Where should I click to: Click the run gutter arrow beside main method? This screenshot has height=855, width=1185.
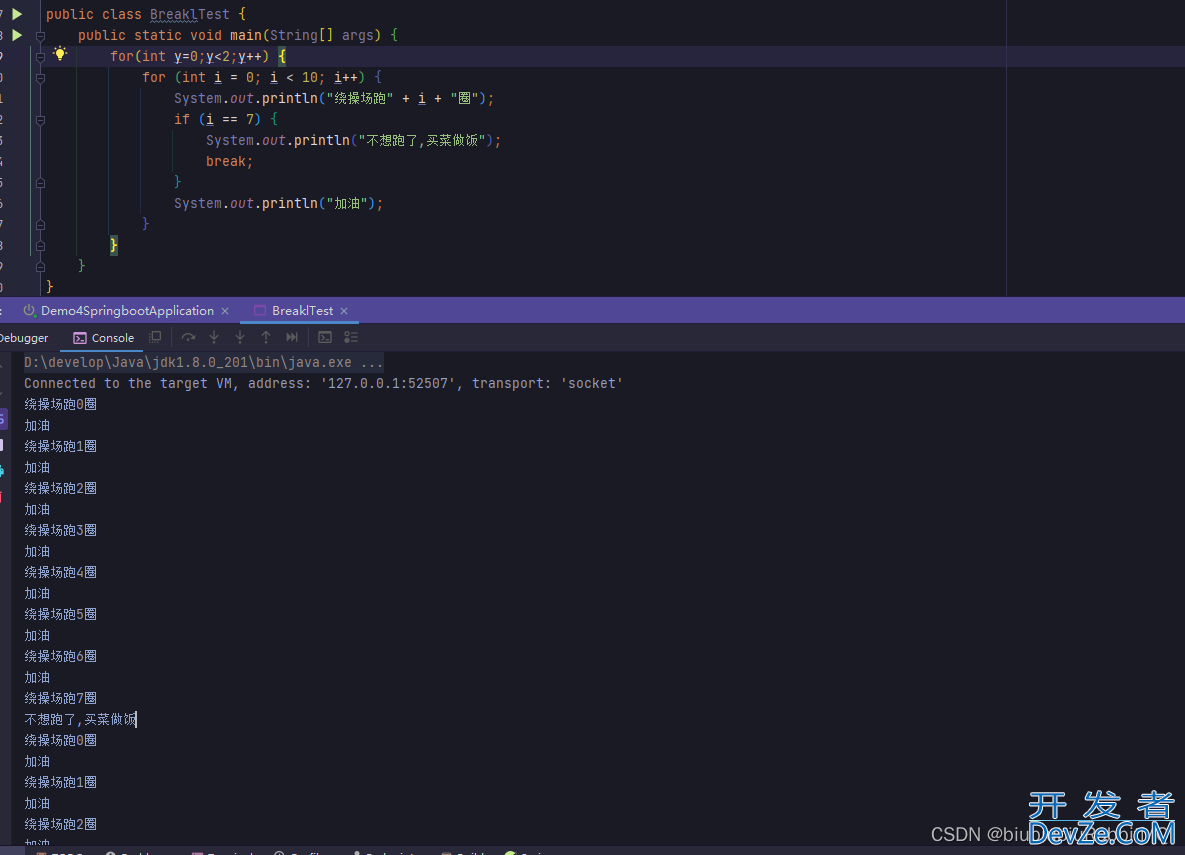click(17, 35)
